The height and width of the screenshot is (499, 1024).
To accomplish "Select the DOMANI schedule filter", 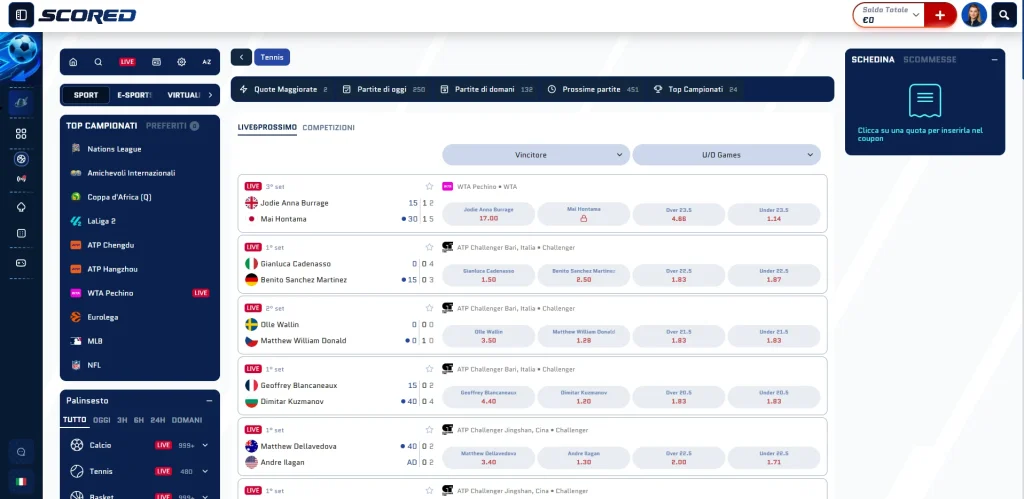I will 187,420.
